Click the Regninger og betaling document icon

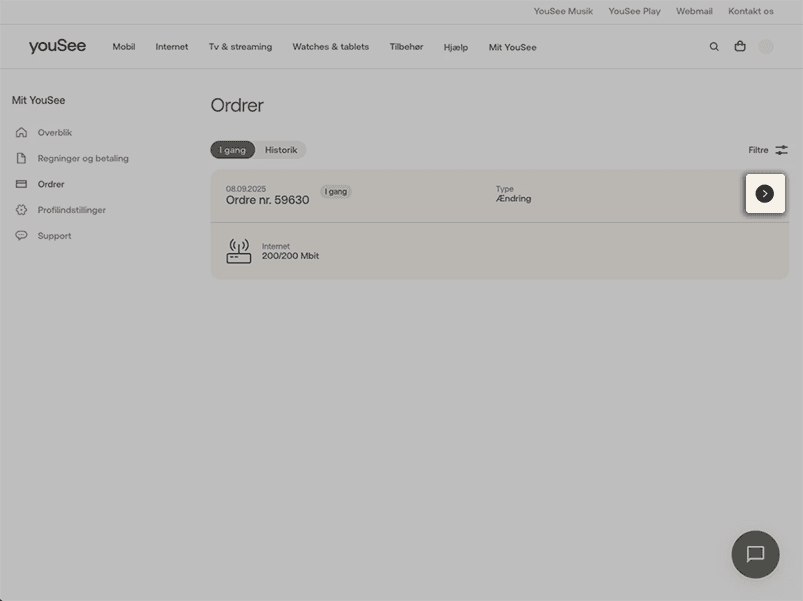tap(21, 158)
